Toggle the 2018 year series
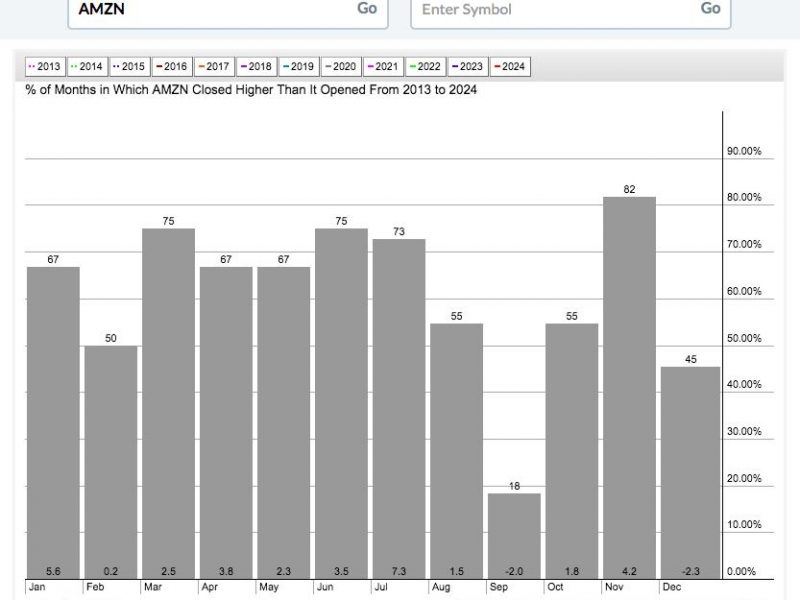The height and width of the screenshot is (600, 800). click(x=257, y=66)
